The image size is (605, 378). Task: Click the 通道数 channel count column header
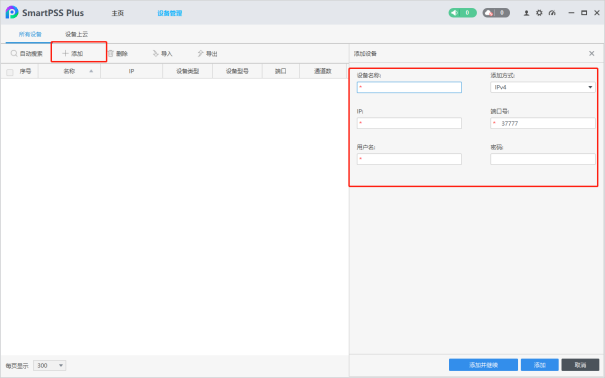[x=323, y=71]
